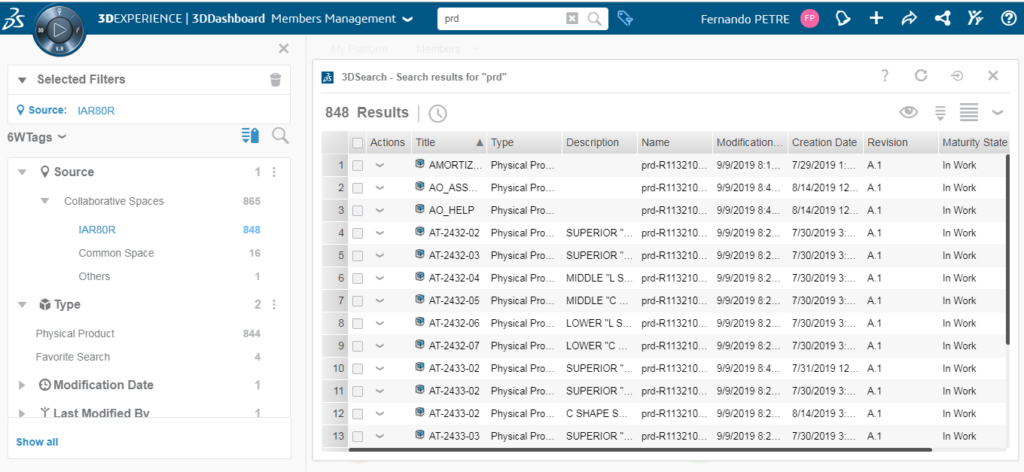Viewport: 1024px width, 472px height.
Task: Open the 6WTags tag icon in top bar
Action: point(625,19)
